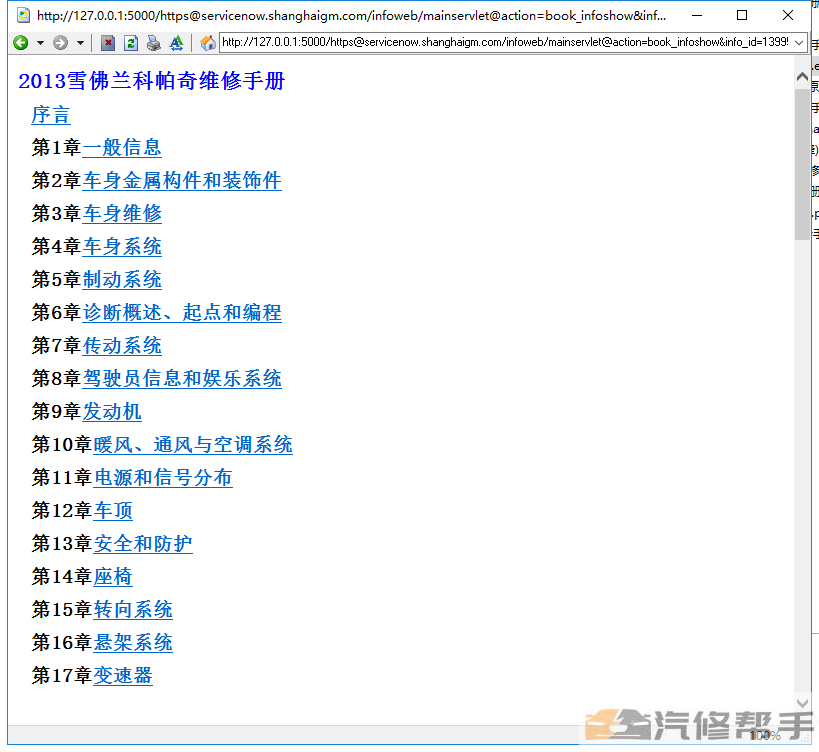Click the Home page icon
This screenshot has height=752, width=819.
coord(208,42)
